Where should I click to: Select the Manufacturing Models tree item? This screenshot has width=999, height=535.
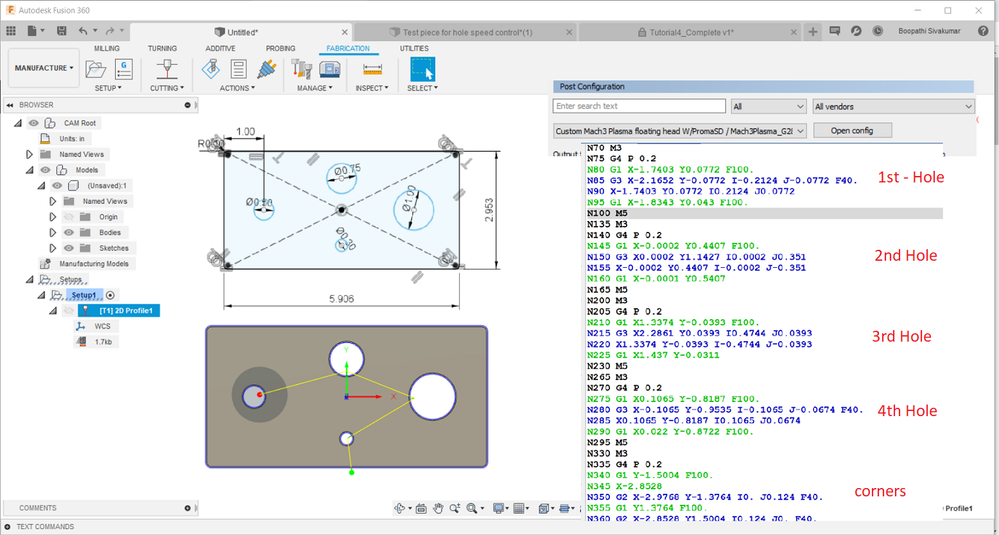click(x=85, y=264)
